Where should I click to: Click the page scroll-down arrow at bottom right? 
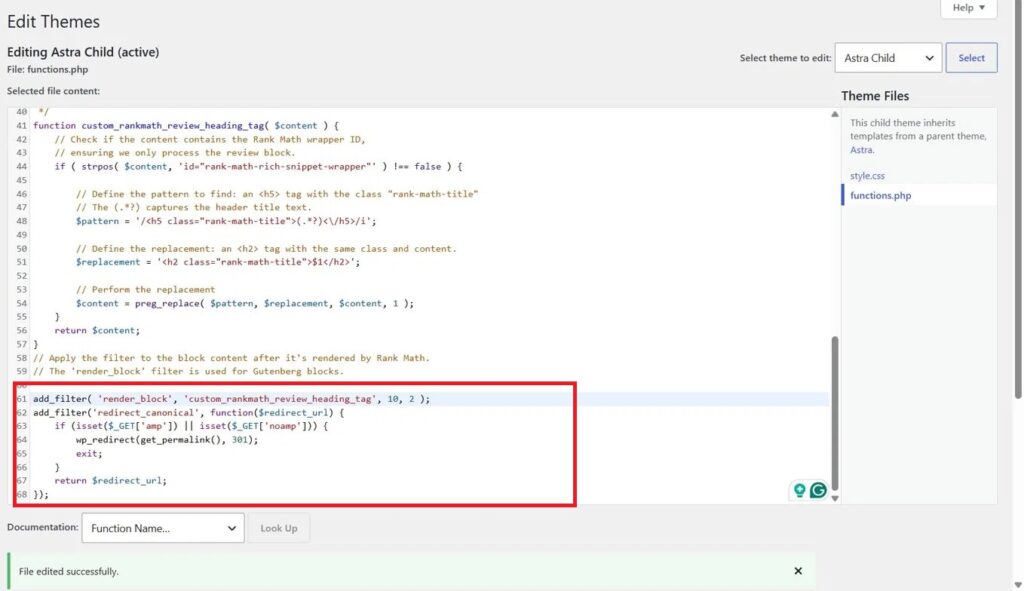[x=1018, y=585]
